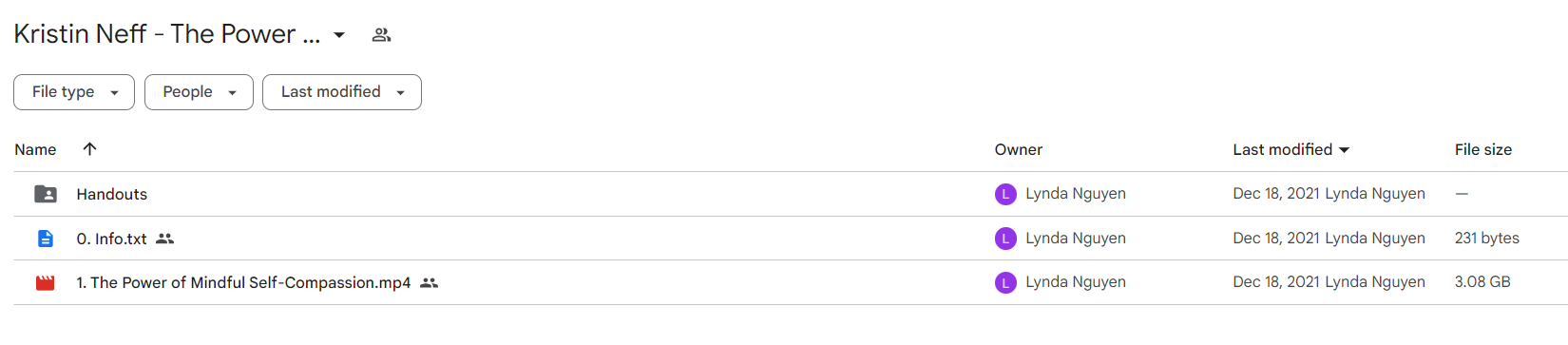
Task: Click the blue document icon for 0. Info.txt
Action: [x=46, y=239]
